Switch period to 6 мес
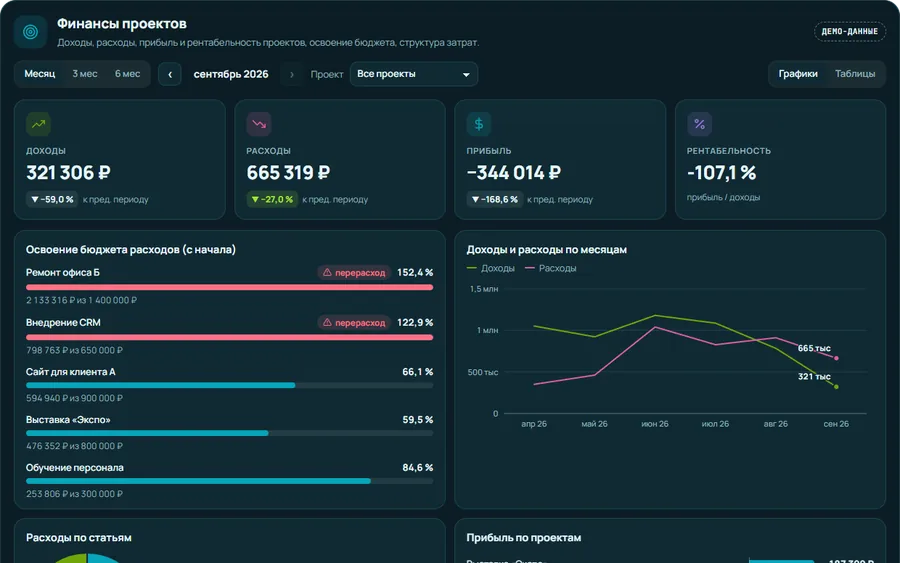 point(127,74)
